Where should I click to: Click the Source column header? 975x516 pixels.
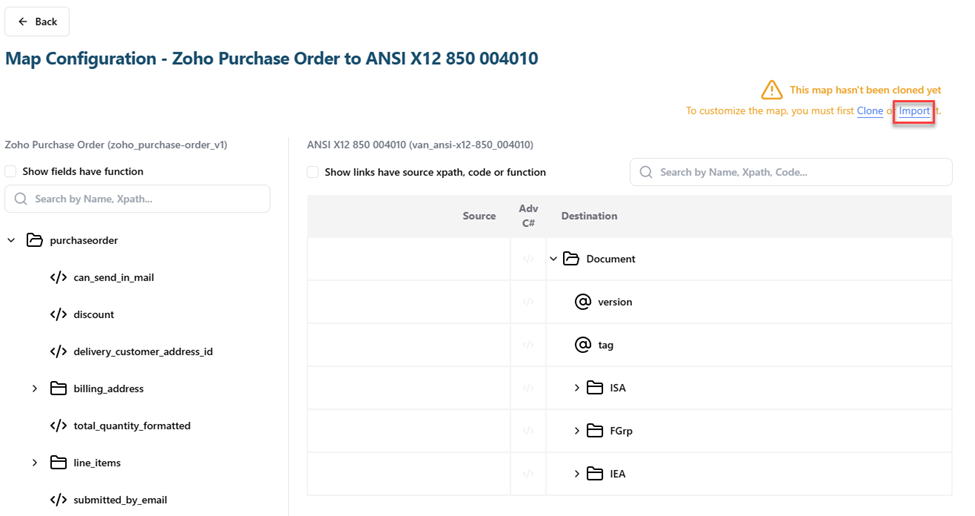click(x=479, y=216)
